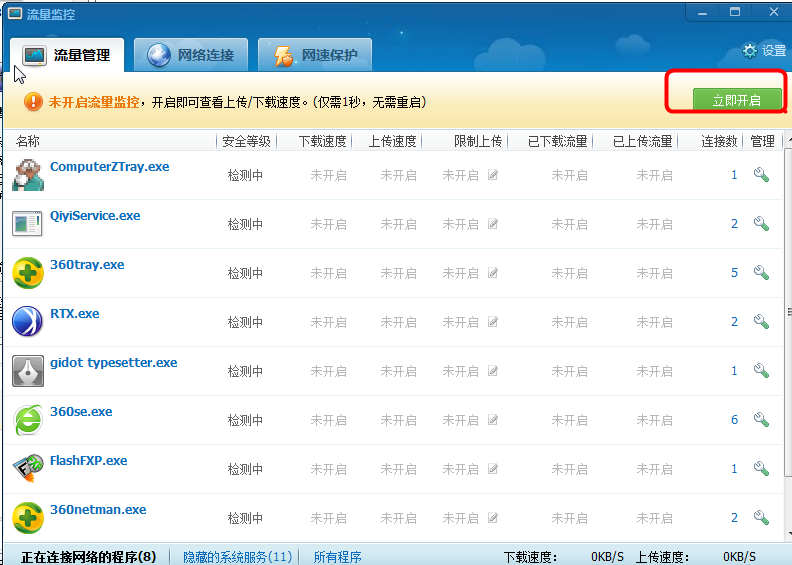Sort by 连接数 column header
The image size is (792, 565).
pyautogui.click(x=710, y=141)
